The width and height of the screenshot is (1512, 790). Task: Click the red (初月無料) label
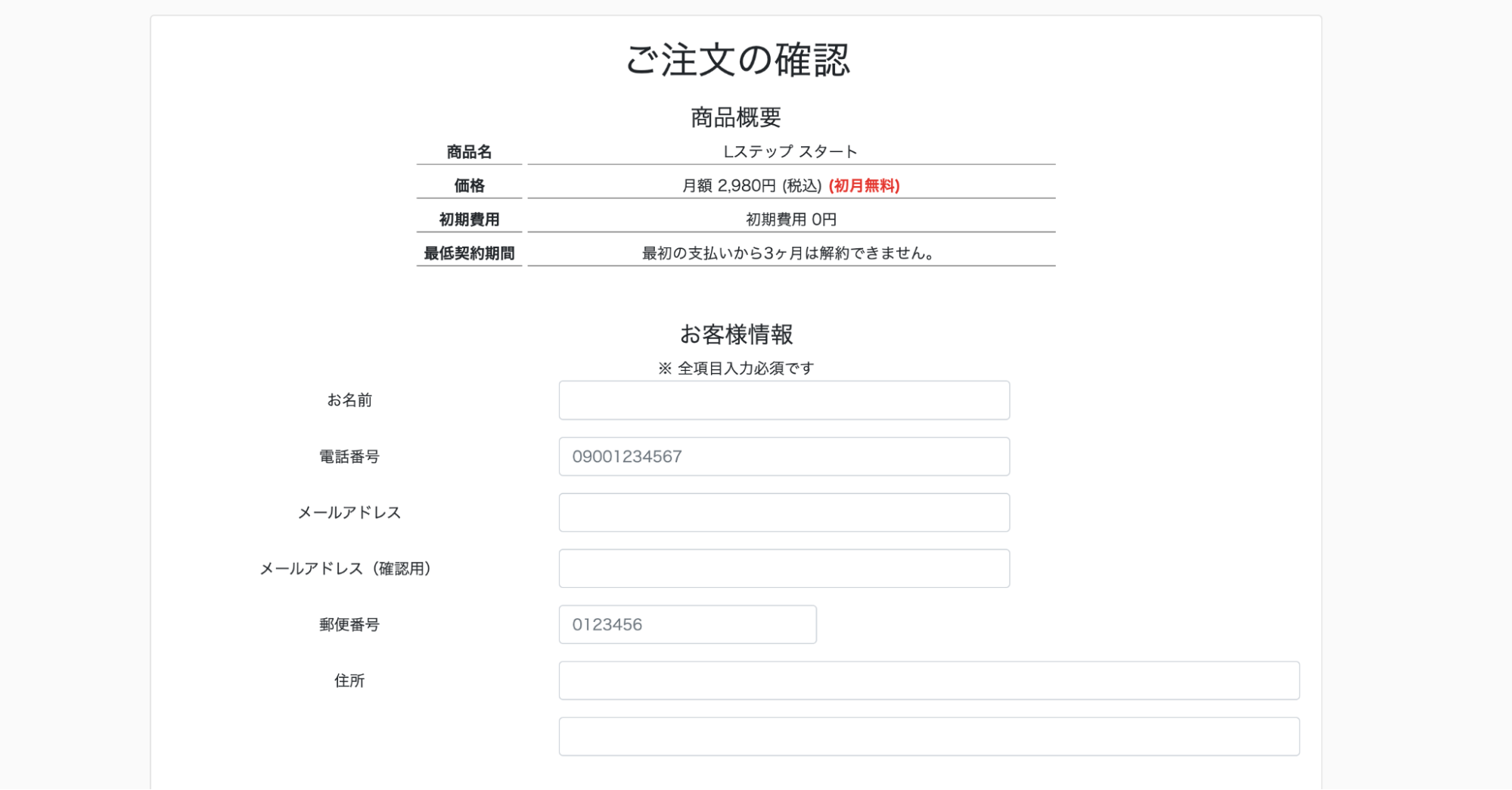[x=865, y=185]
